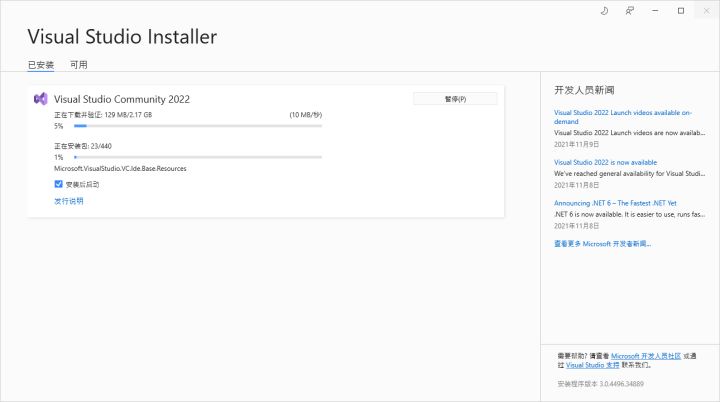Image resolution: width=720 pixels, height=402 pixels.
Task: Click the We've reached general availability summary
Action: pyautogui.click(x=630, y=174)
